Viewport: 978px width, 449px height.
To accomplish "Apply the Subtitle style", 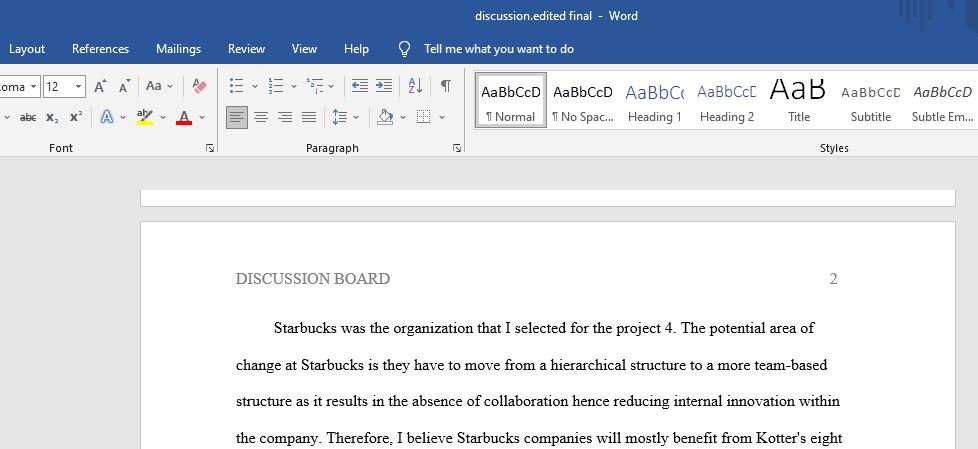I will [871, 100].
